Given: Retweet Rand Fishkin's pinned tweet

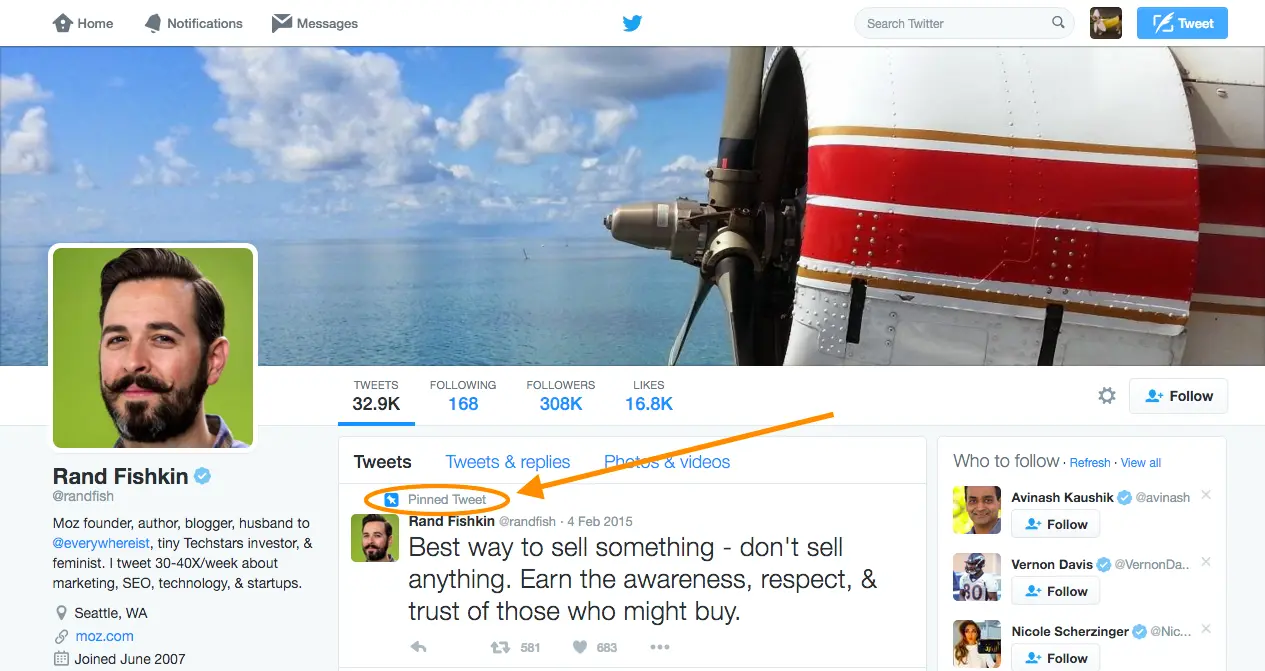Looking at the screenshot, I should coord(500,647).
